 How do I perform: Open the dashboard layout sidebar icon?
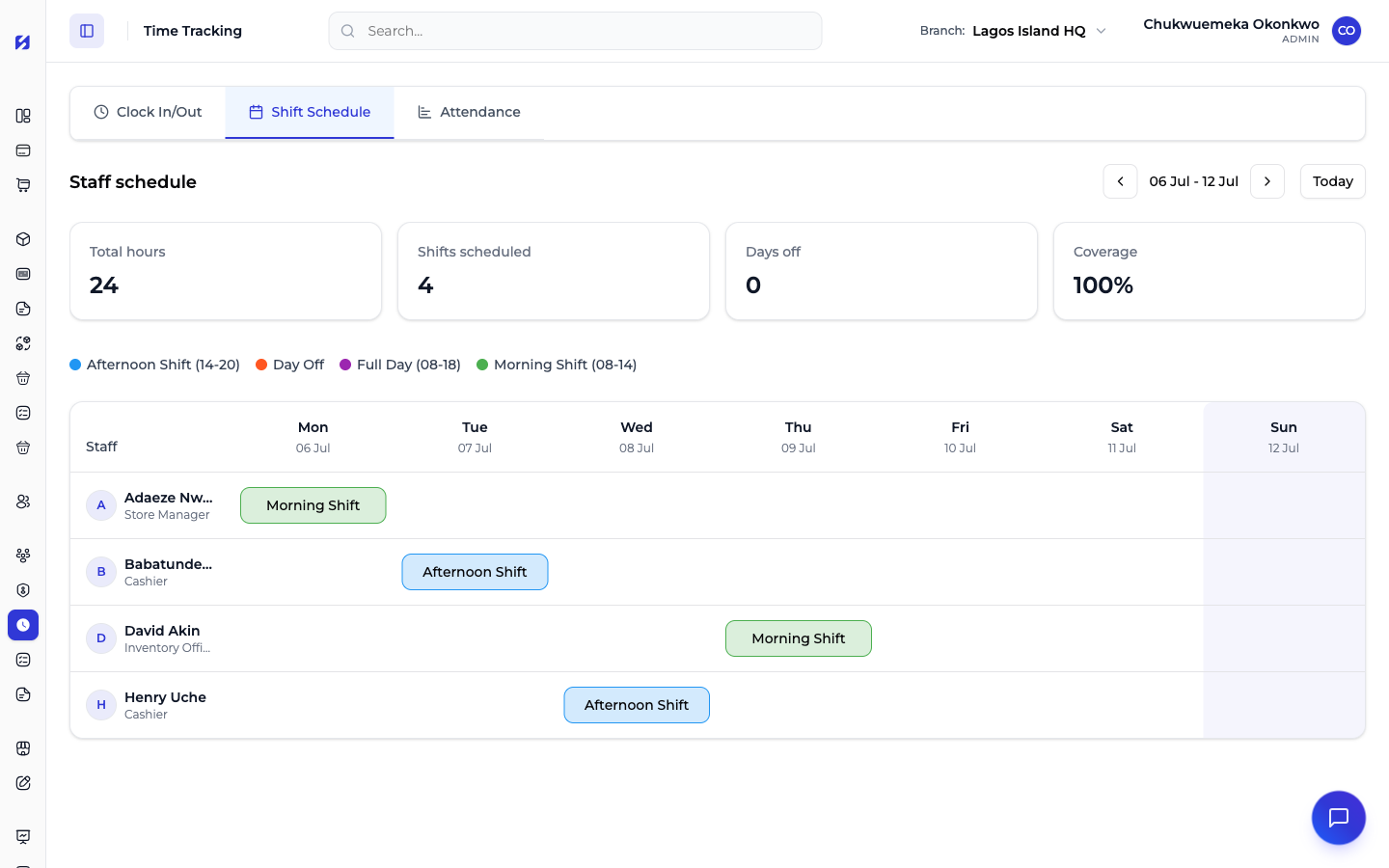pos(23,116)
